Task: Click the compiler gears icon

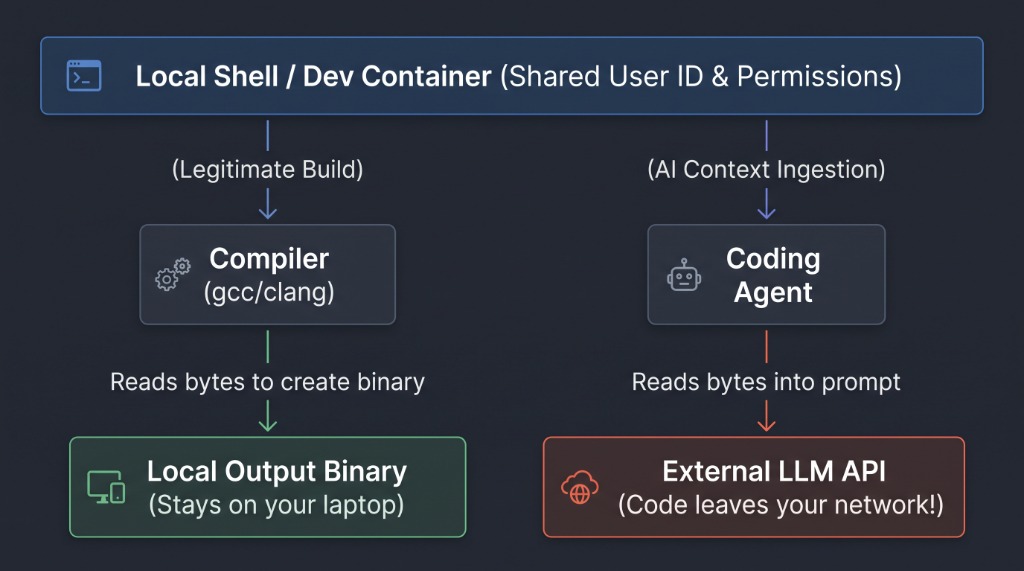Action: [172, 274]
